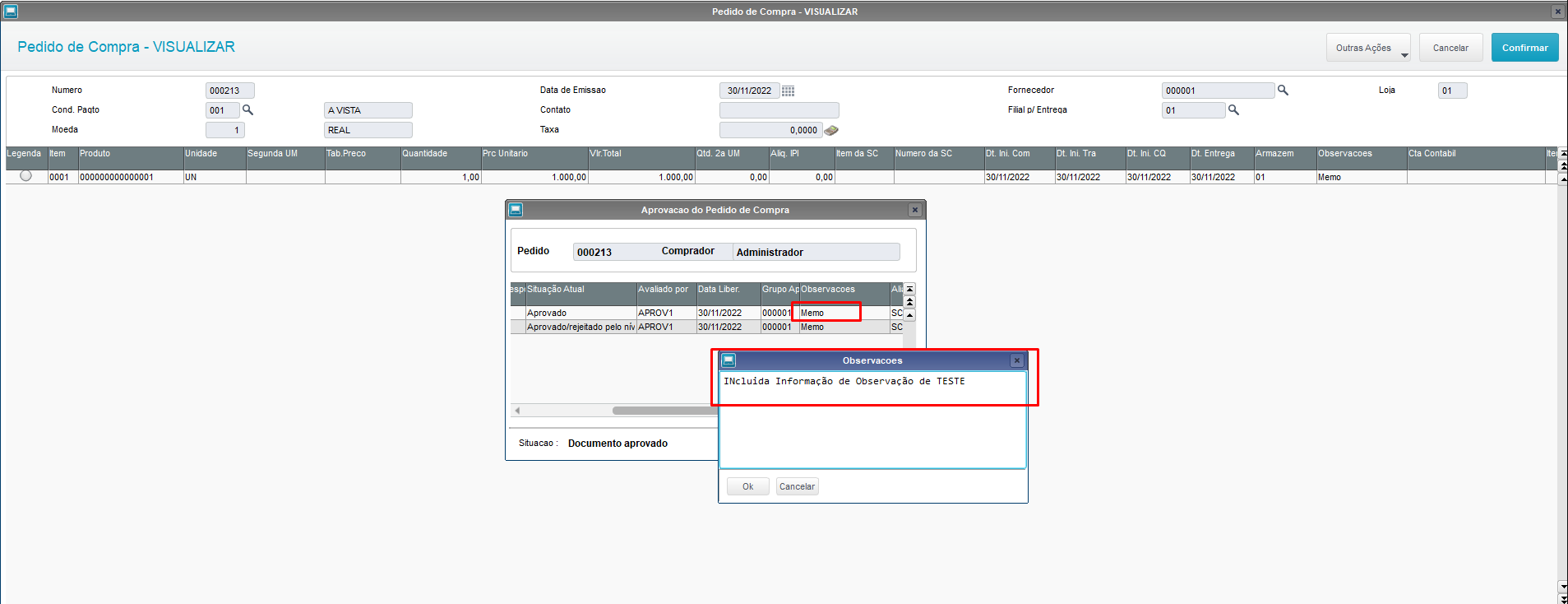
Task: Click the Contato input field
Action: point(779,110)
